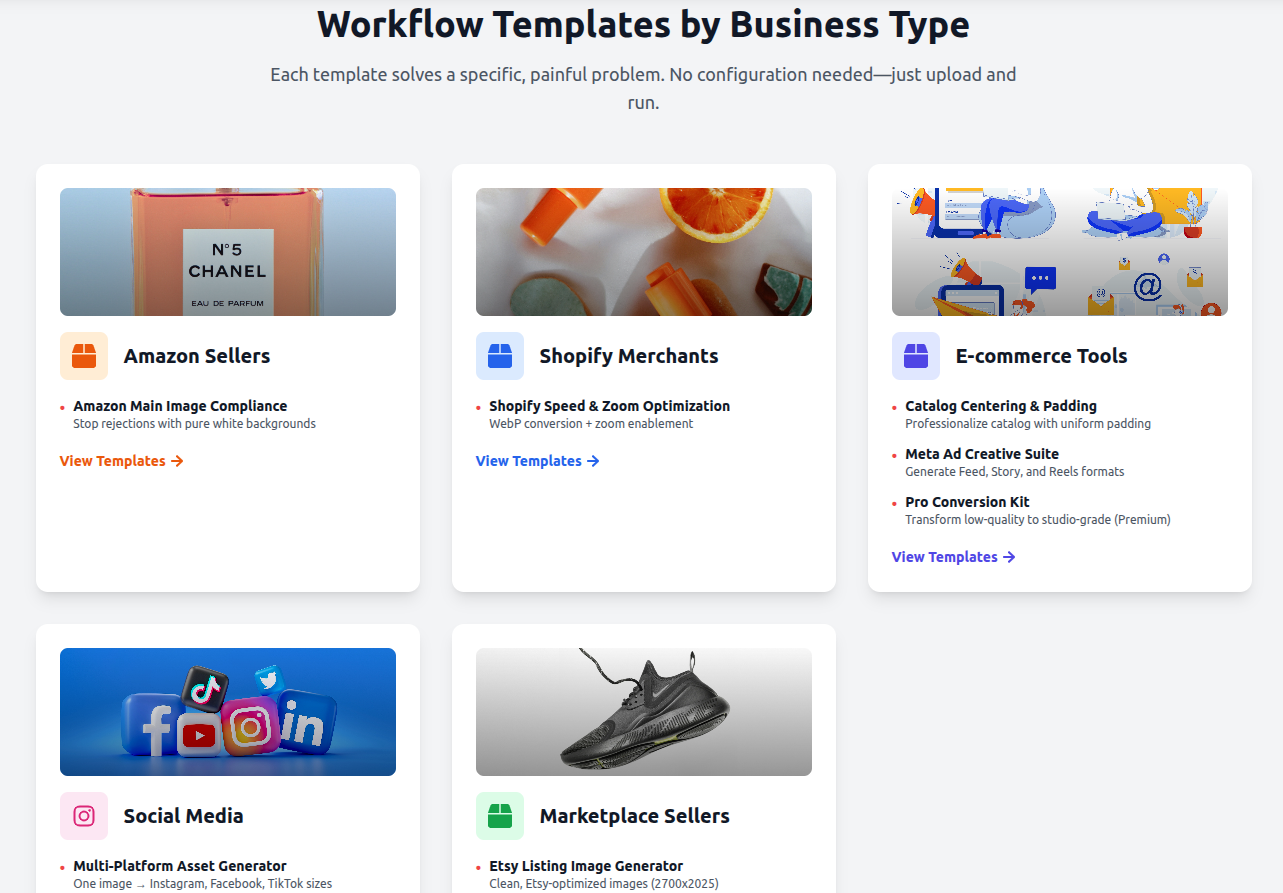Click the pink Instagram Social Media icon
Screen dimensions: 1283x893
pyautogui.click(x=84, y=816)
